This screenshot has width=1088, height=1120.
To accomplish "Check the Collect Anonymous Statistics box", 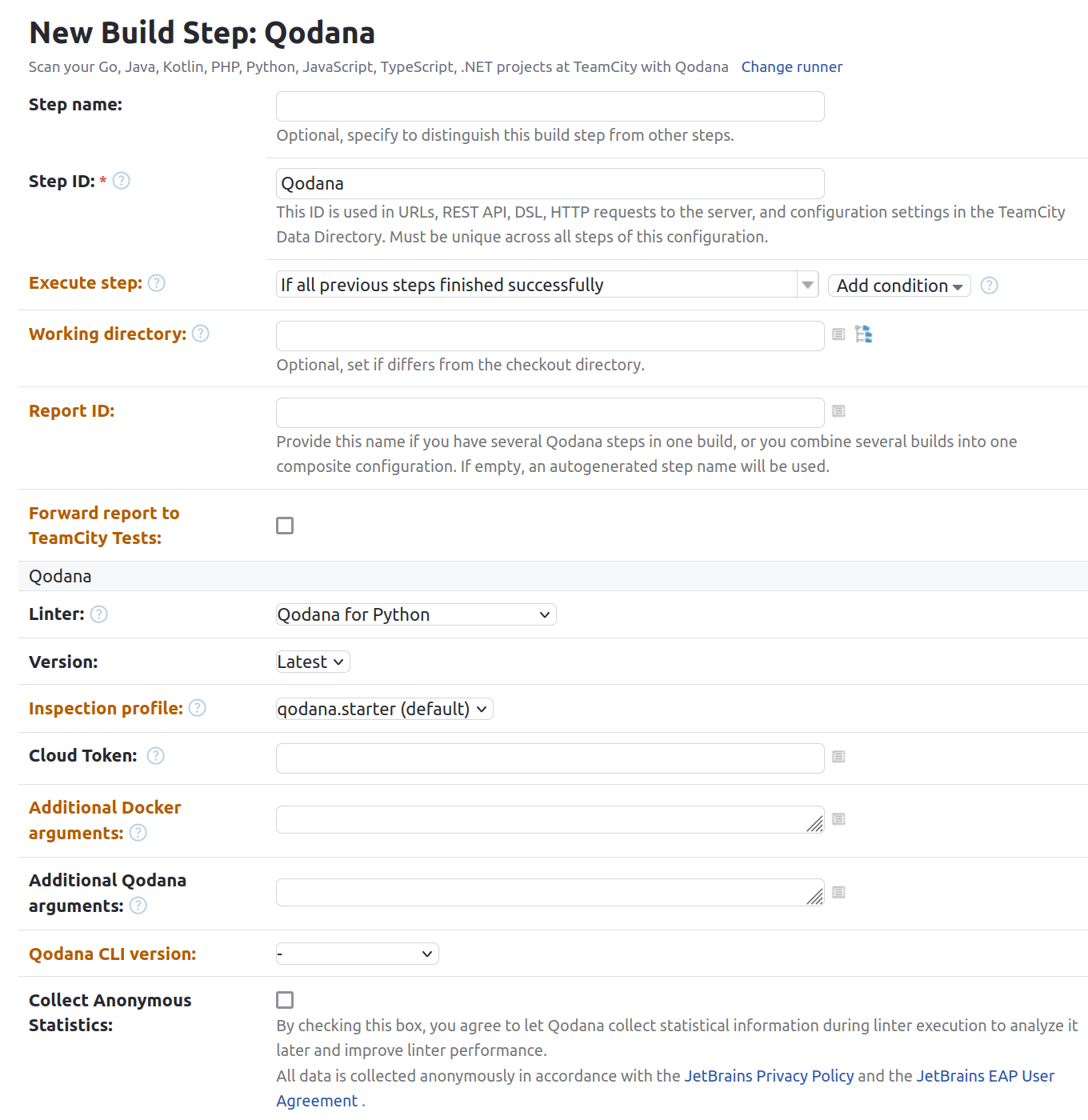I will click(285, 999).
